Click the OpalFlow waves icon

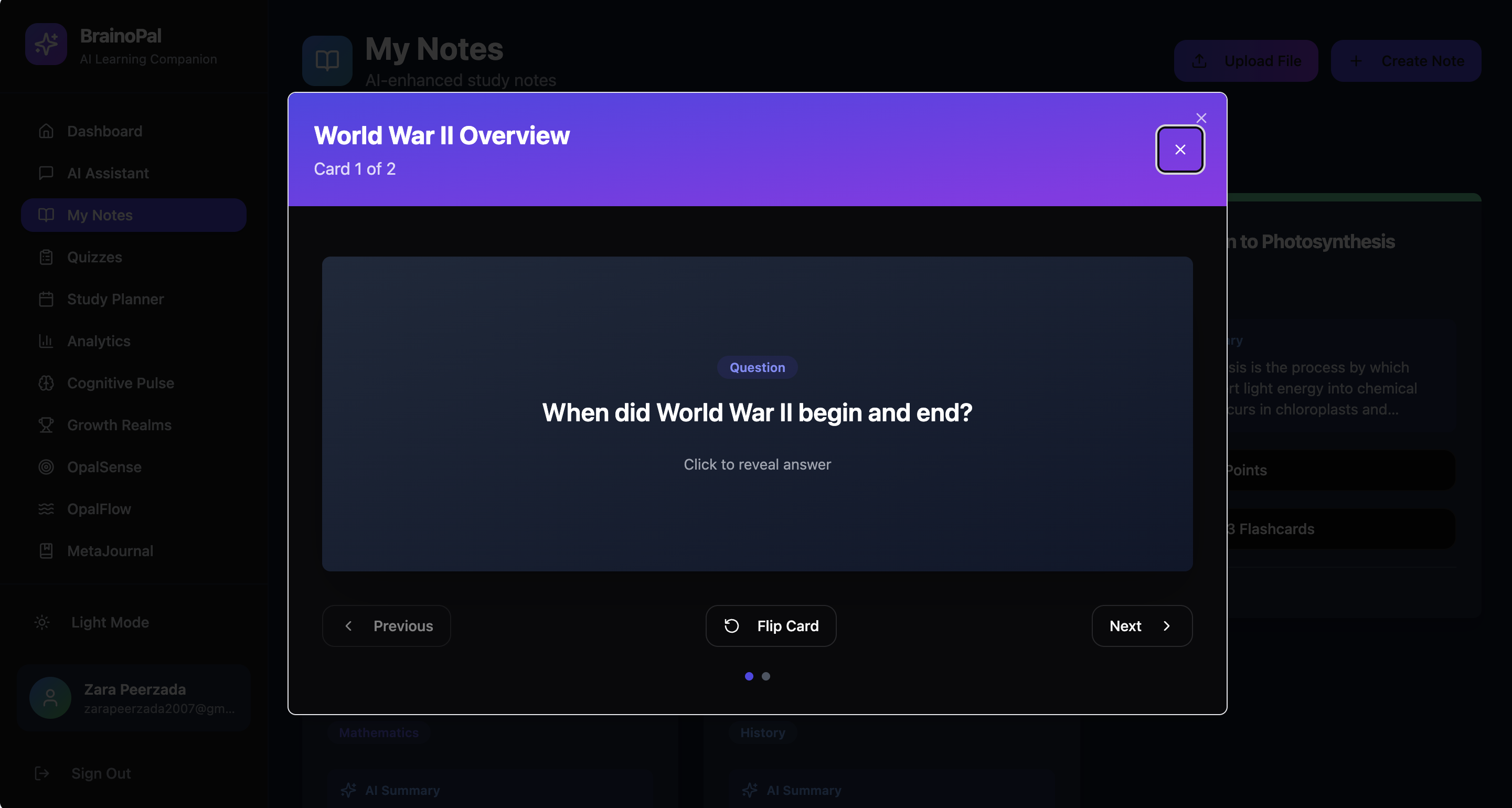pos(46,509)
